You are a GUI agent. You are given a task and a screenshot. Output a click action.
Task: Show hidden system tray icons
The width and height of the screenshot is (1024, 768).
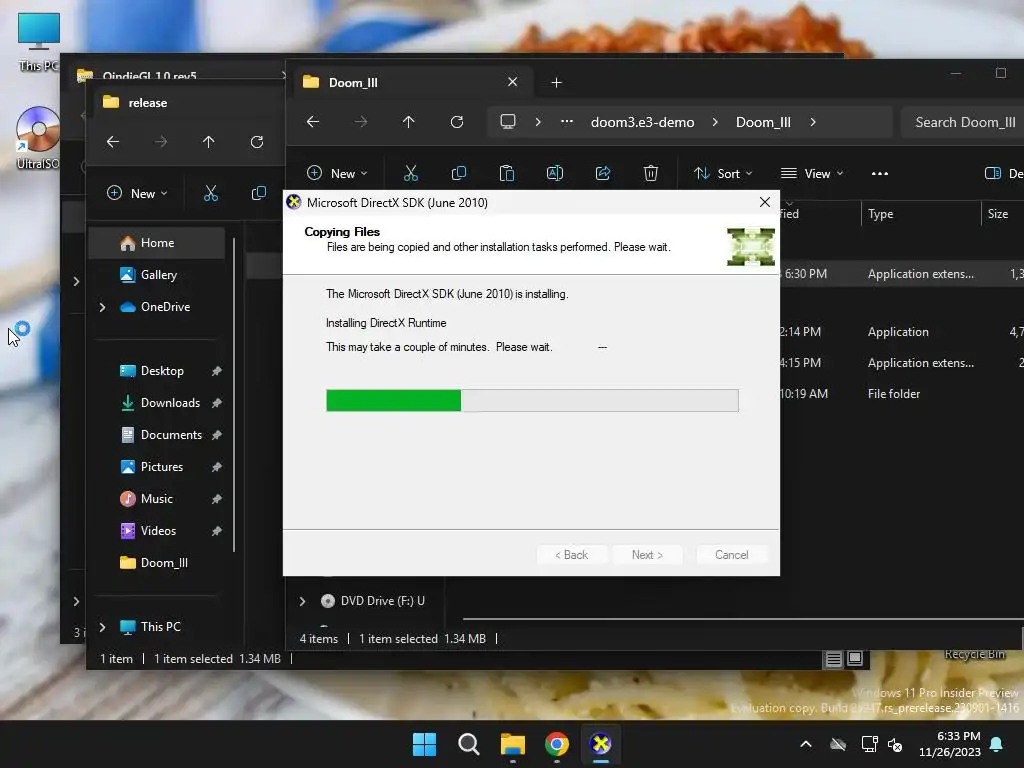pyautogui.click(x=806, y=744)
